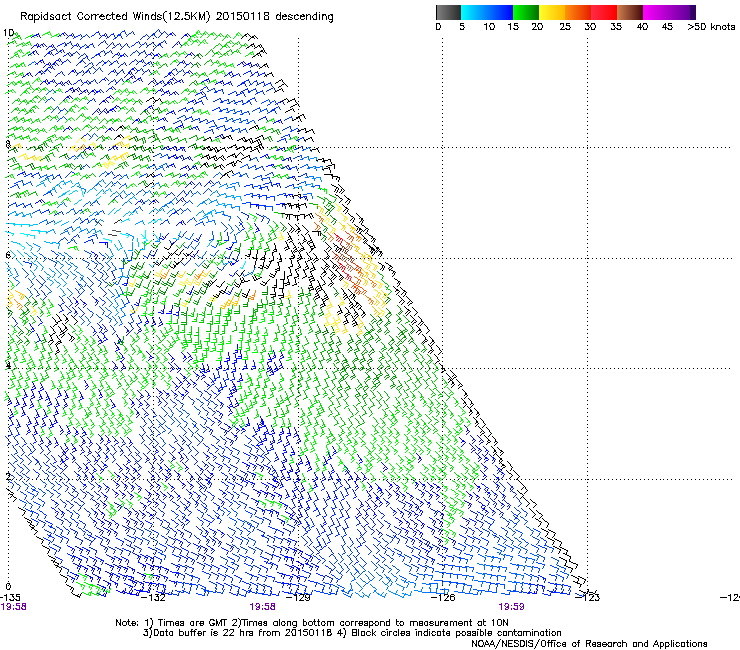Click the note line 'Times are GMT'

(193, 623)
